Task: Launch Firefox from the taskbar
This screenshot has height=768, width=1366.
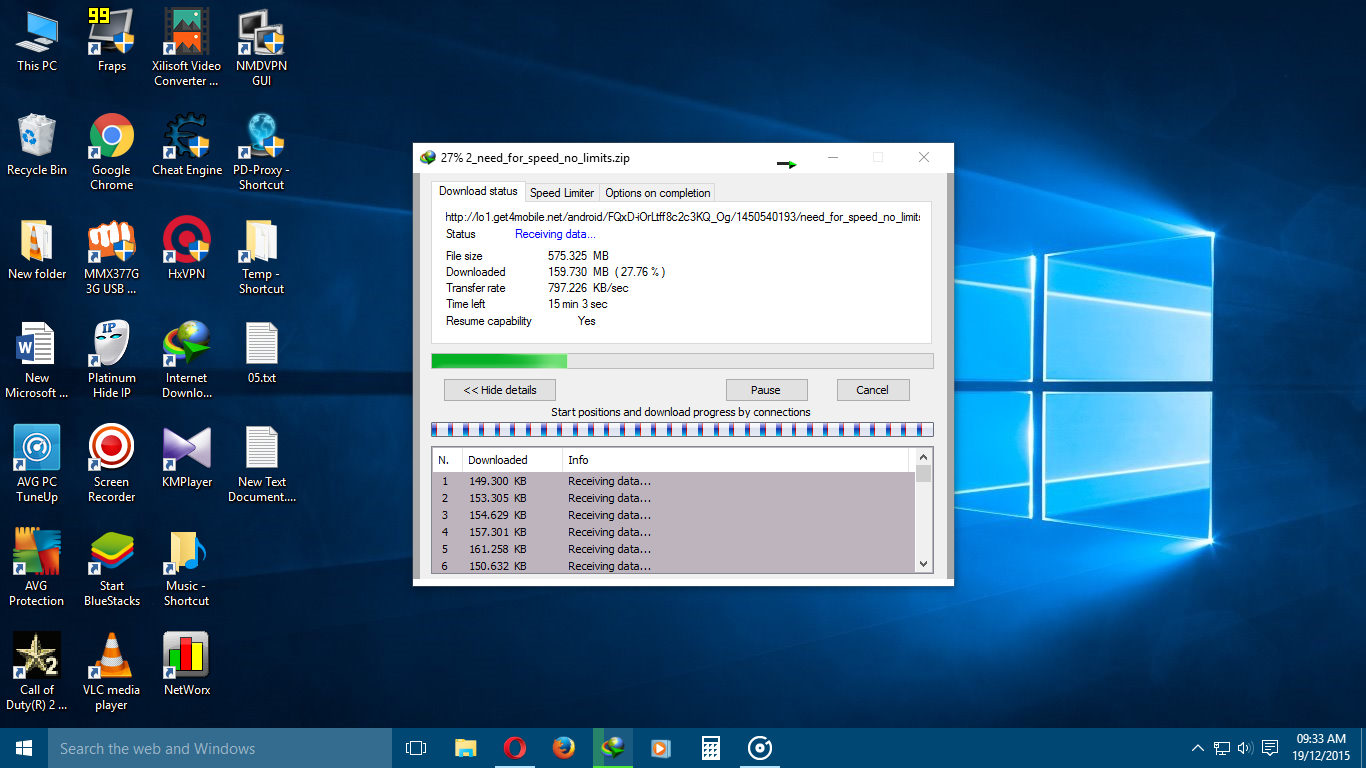Action: point(564,748)
